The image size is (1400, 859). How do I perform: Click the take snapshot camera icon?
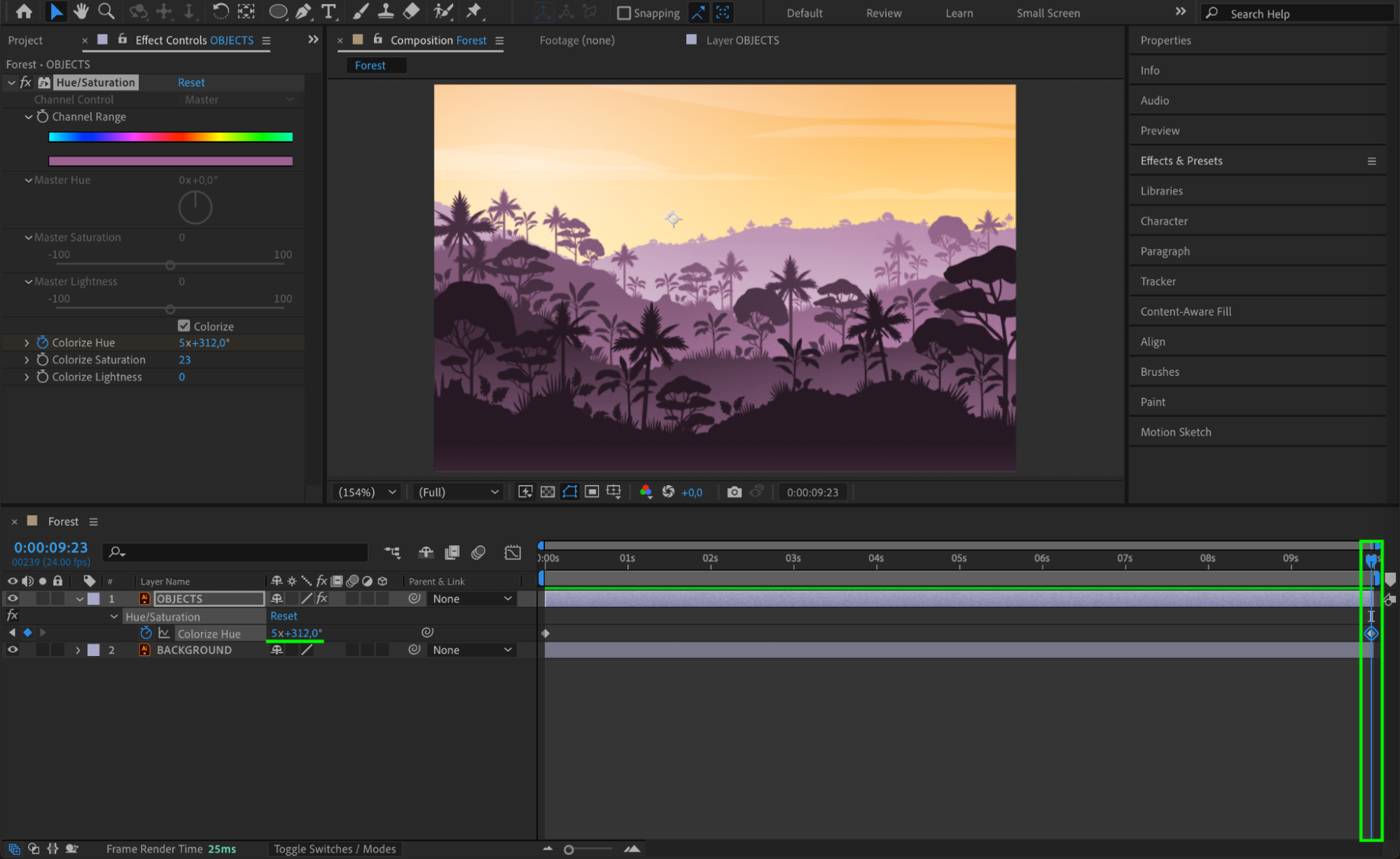(733, 492)
